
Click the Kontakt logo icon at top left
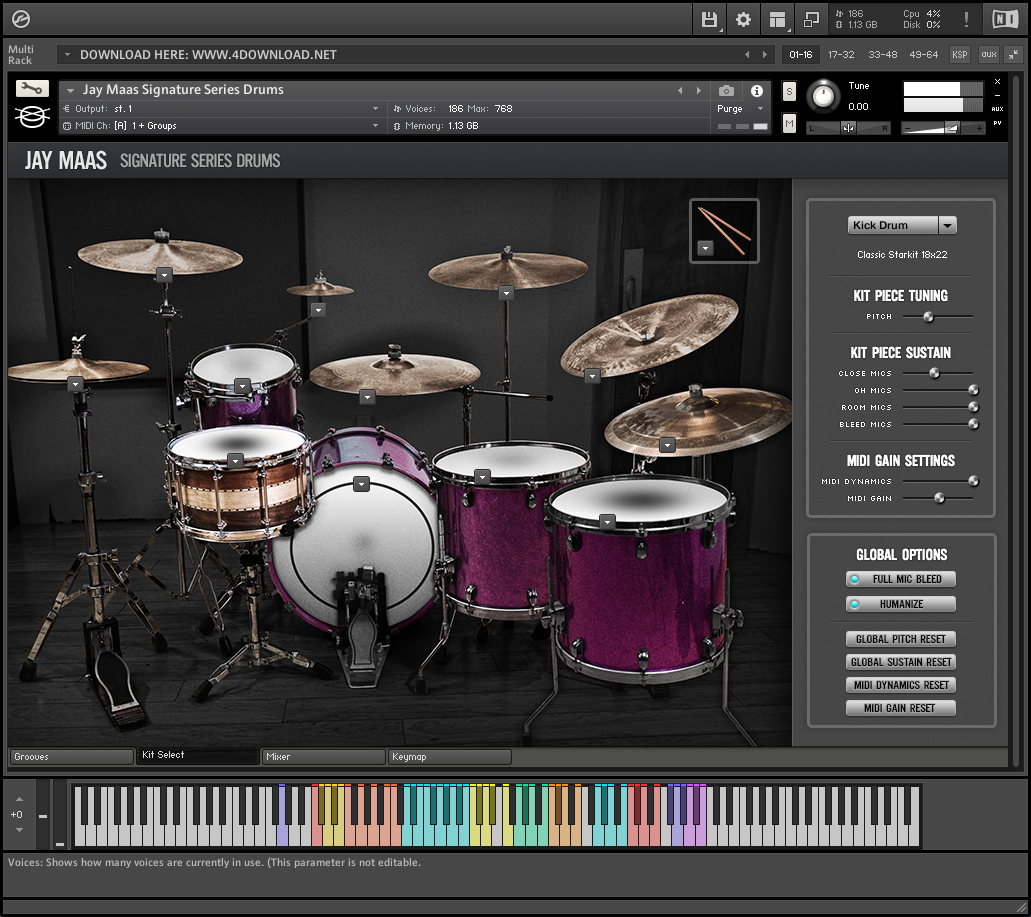coord(21,19)
